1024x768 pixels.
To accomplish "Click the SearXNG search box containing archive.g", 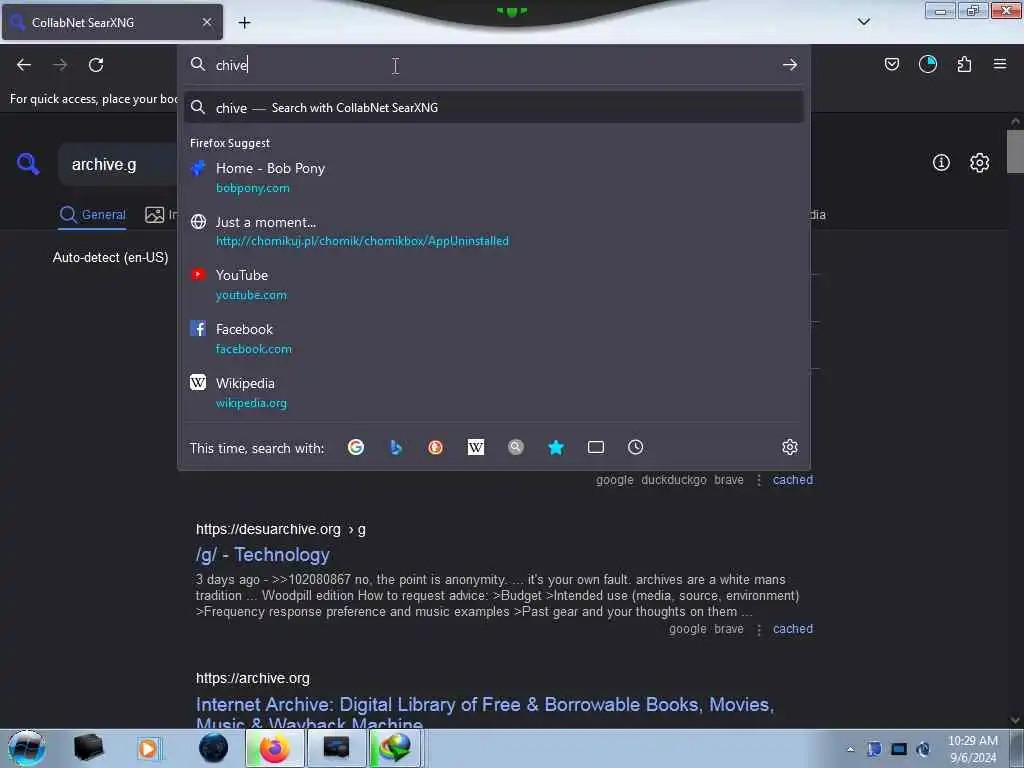I will 118,165.
